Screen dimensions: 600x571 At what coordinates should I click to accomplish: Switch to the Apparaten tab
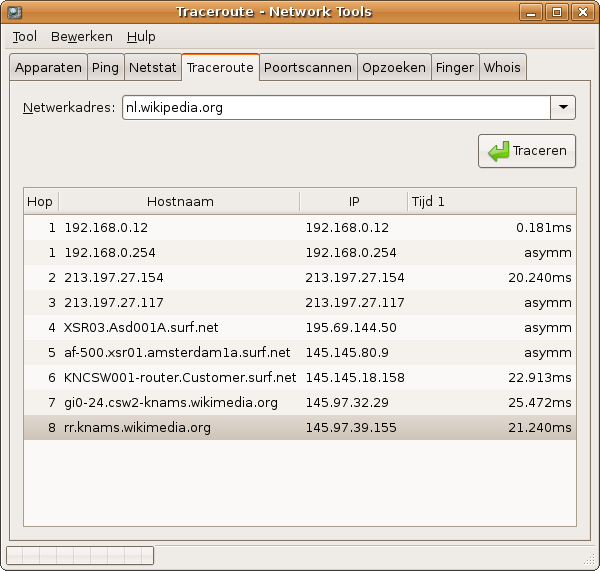48,68
